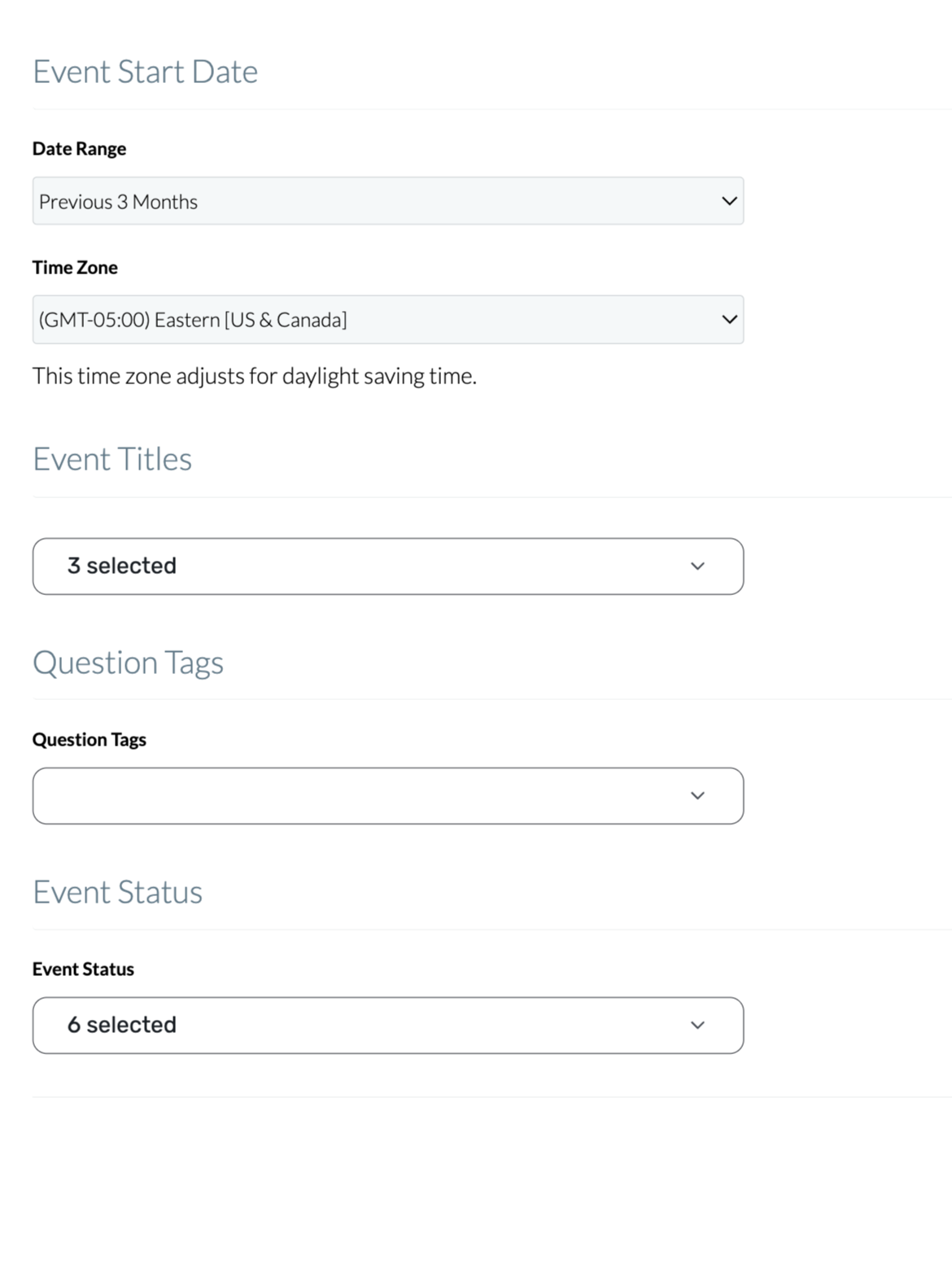Click the chevron in the empty Question Tags field

tap(697, 795)
